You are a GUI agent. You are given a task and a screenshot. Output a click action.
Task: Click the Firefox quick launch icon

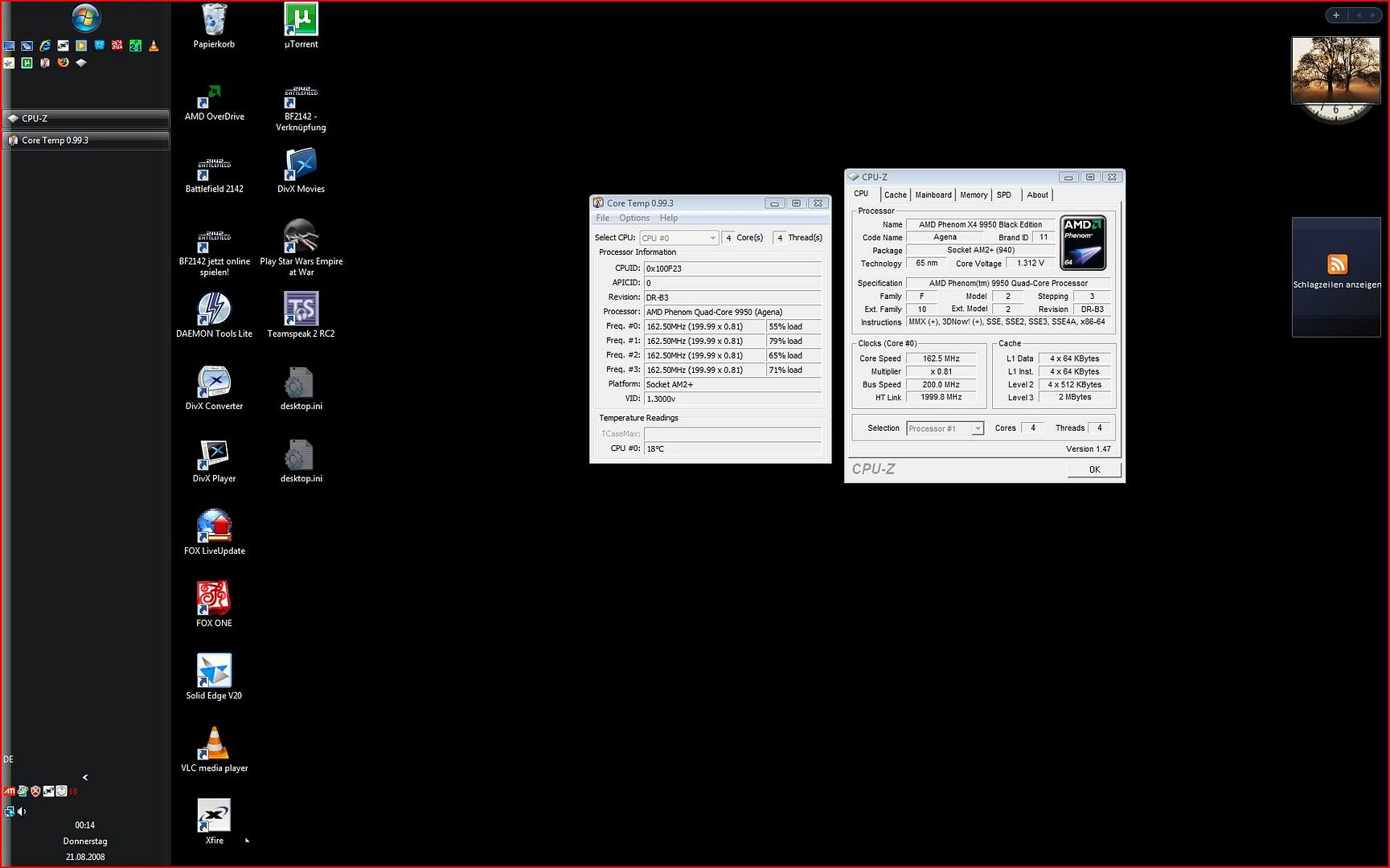coord(63,62)
